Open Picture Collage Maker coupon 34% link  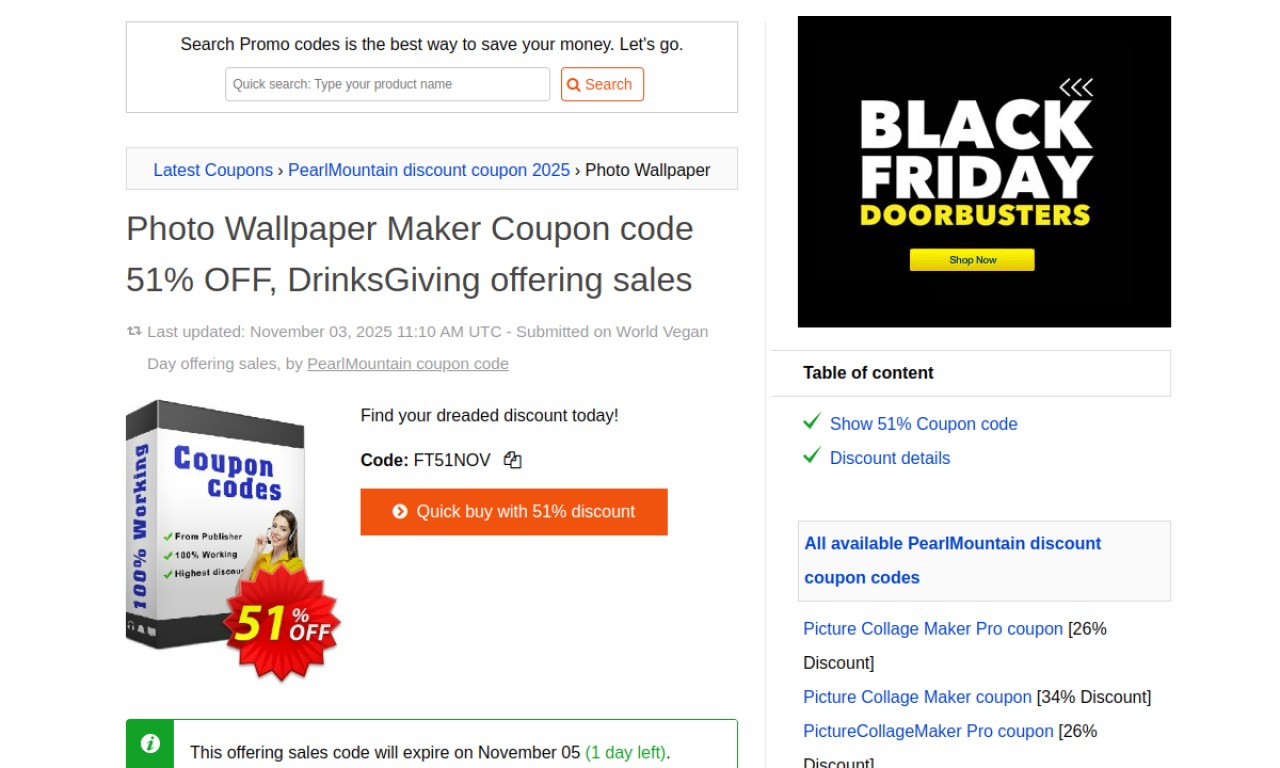(x=917, y=697)
